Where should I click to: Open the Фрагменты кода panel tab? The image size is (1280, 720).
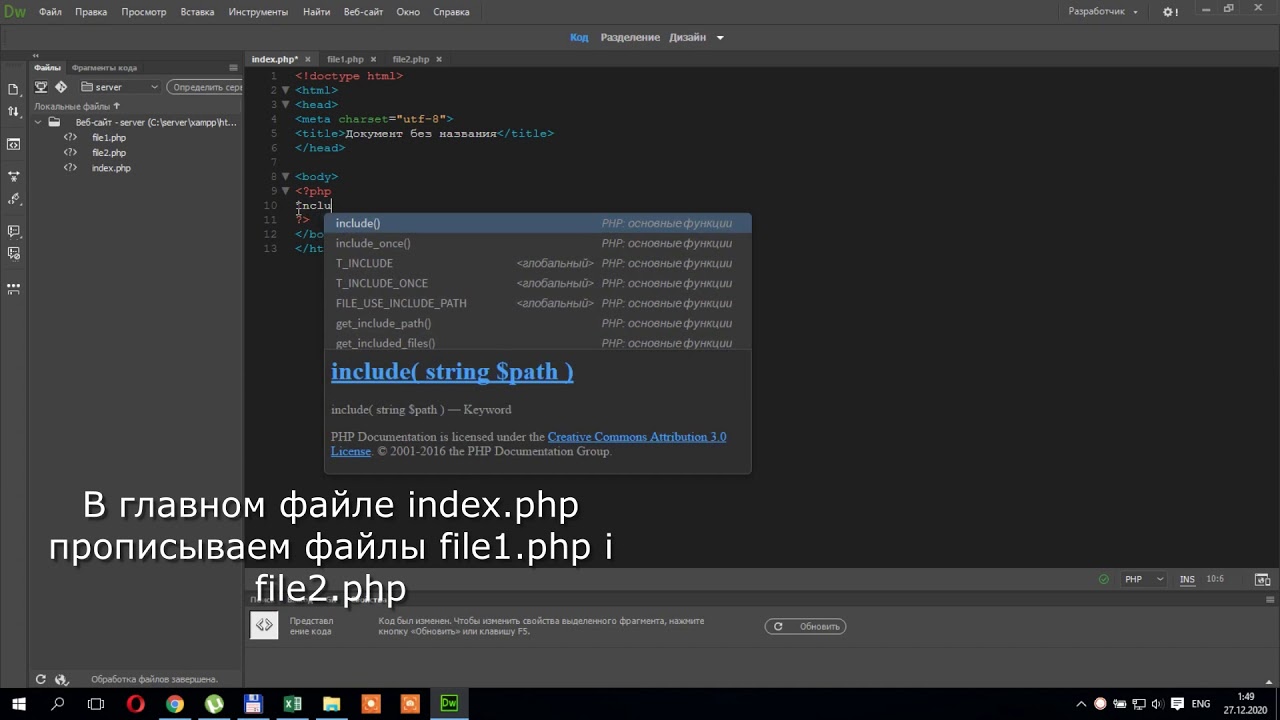coord(104,68)
